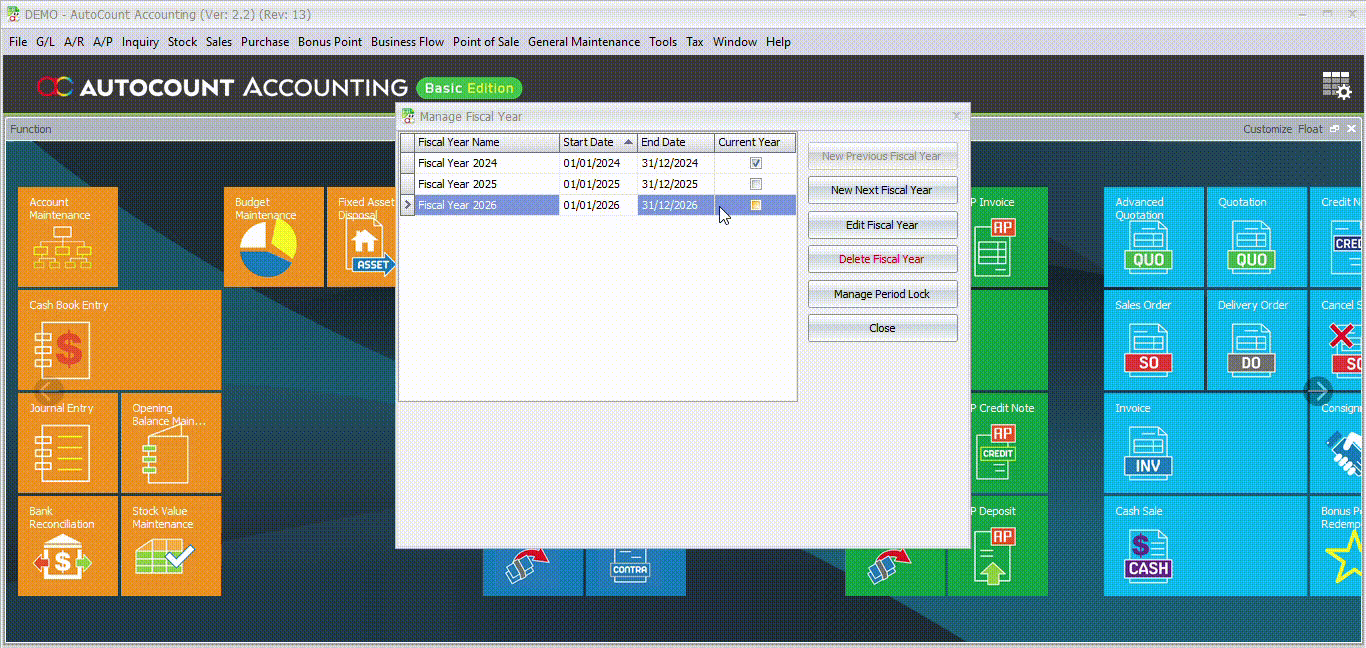1366x648 pixels.
Task: Select the Fiscal Year 2025 name cell
Action: click(x=487, y=184)
